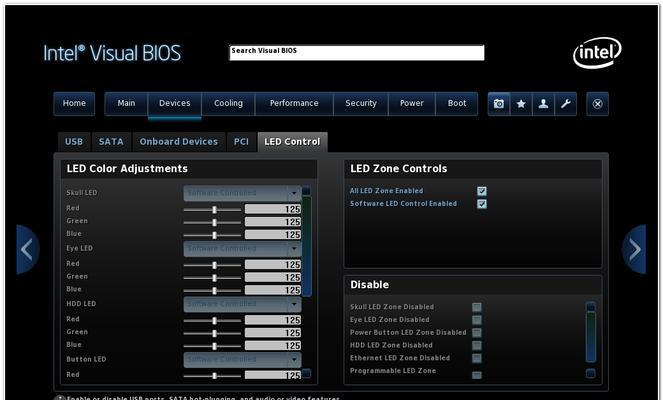Open the Security menu tab
Image resolution: width=663 pixels, height=400 pixels.
361,104
